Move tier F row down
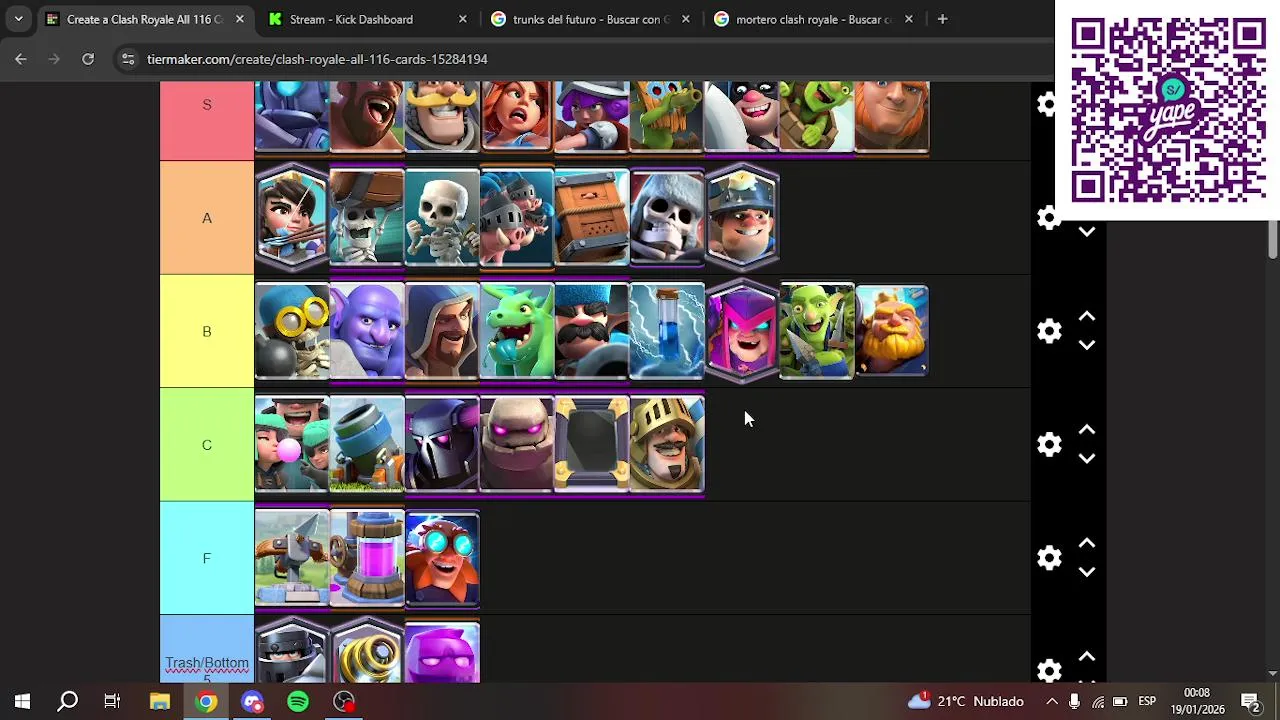This screenshot has height=720, width=1280. (1087, 572)
